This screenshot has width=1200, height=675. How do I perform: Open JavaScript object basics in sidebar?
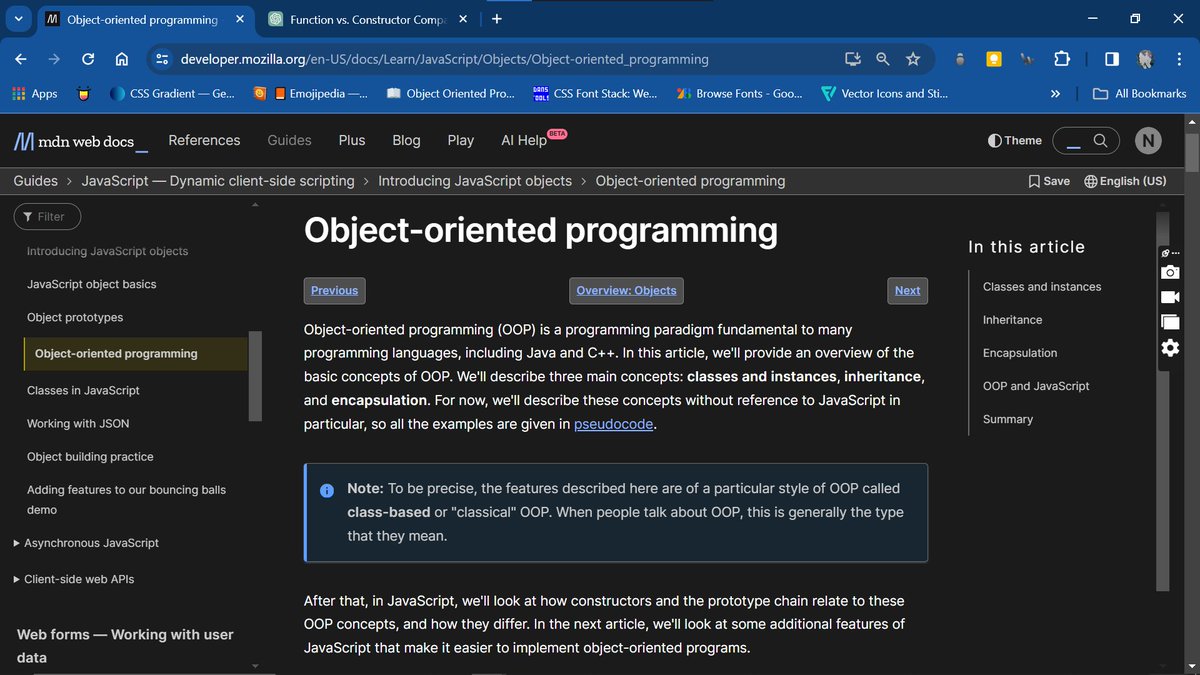tap(92, 284)
